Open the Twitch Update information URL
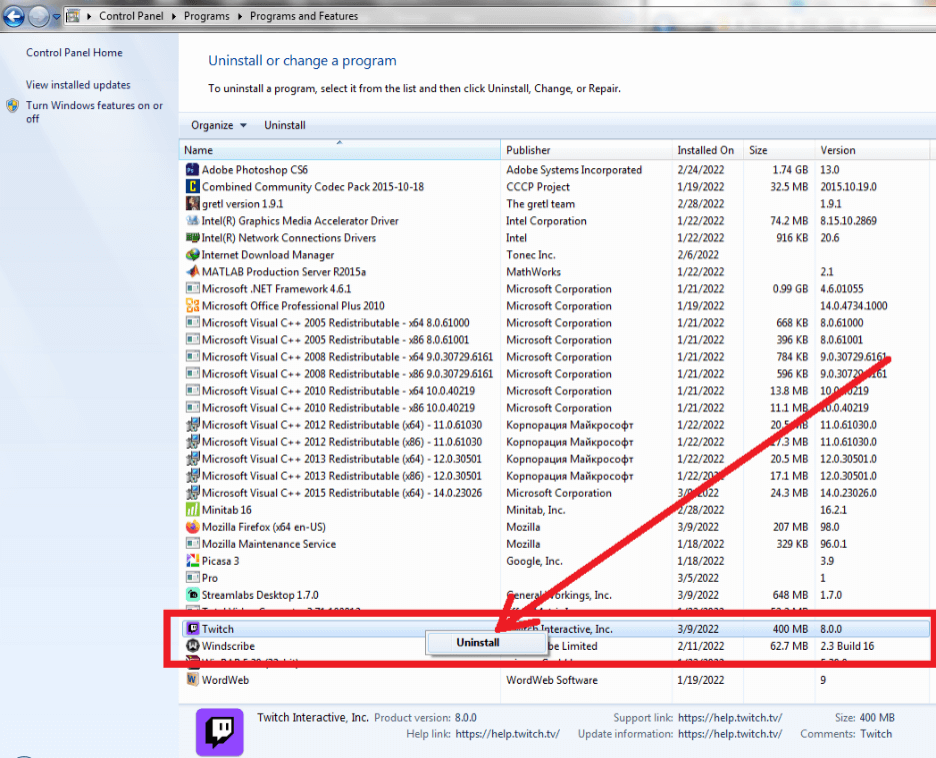Screen dimensions: 936x758 (730, 734)
